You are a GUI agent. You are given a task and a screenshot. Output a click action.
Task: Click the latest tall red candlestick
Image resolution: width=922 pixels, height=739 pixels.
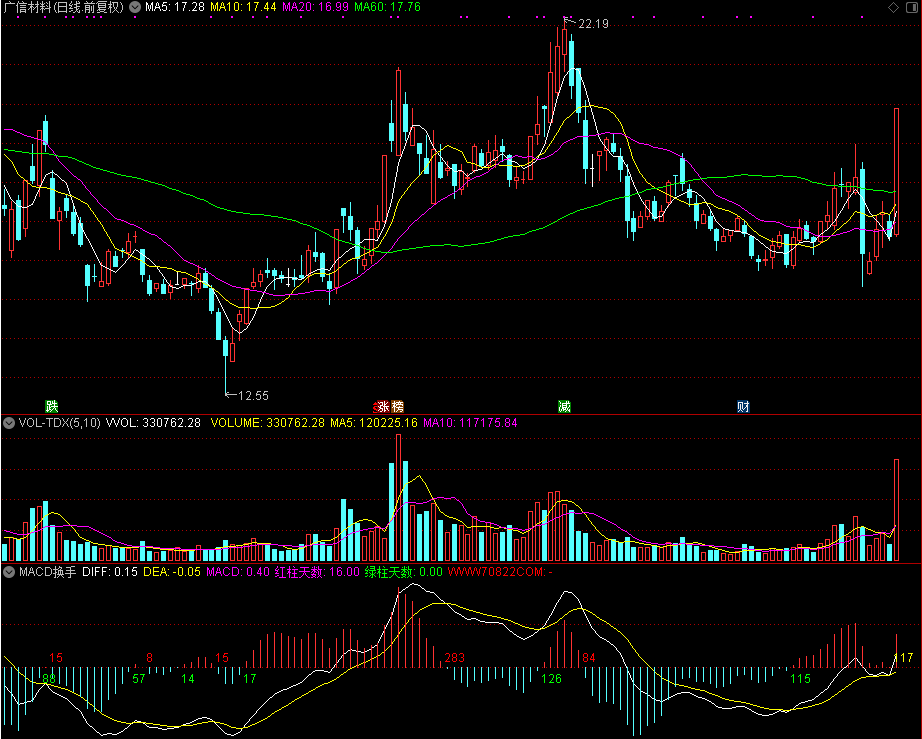coord(897,171)
